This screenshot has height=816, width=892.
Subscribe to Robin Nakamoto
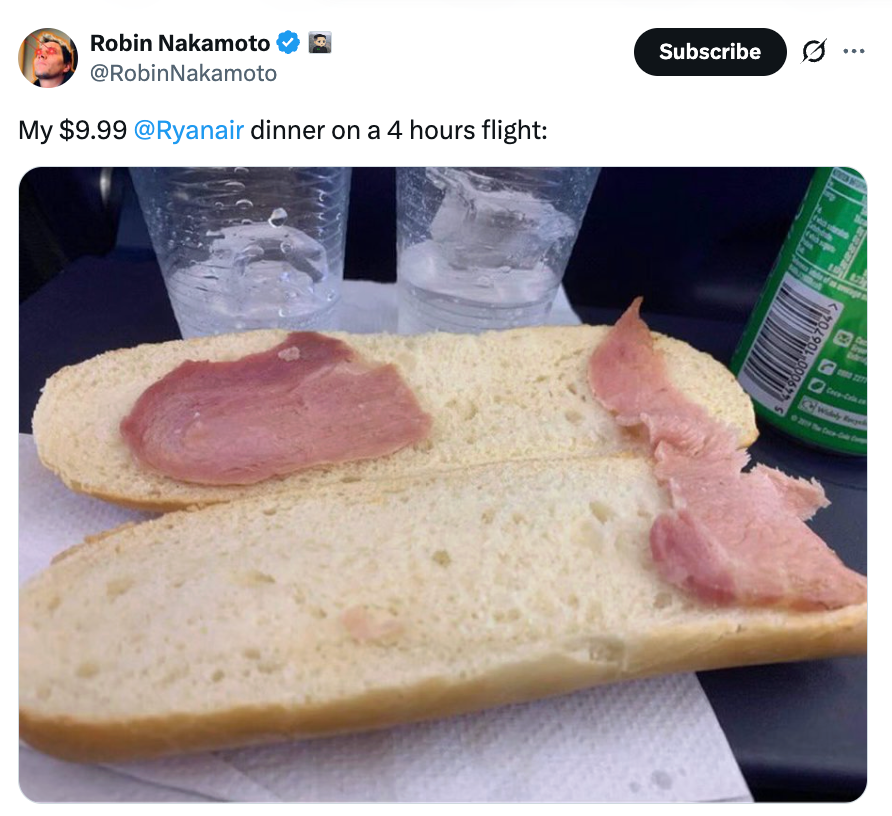710,52
